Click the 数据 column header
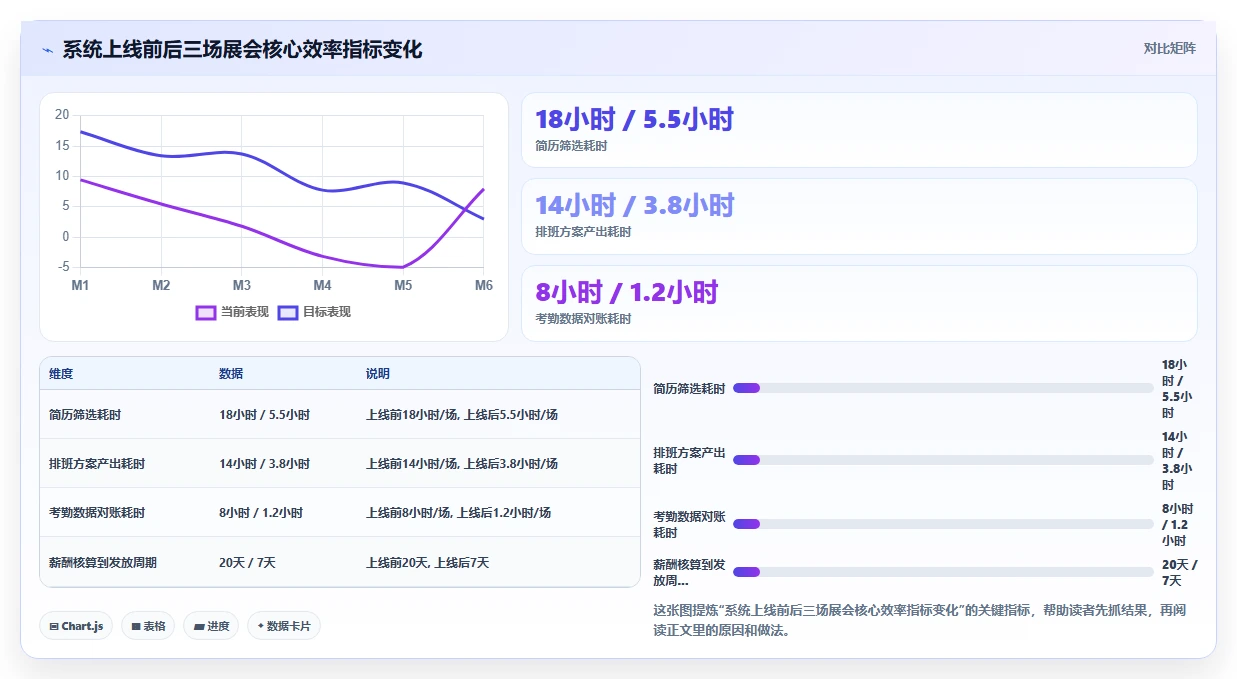The width and height of the screenshot is (1237, 679). pos(231,374)
